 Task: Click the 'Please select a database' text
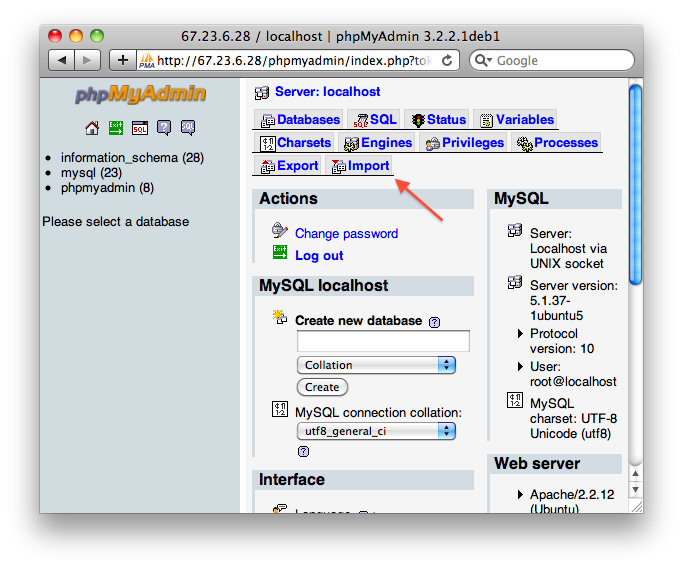click(x=115, y=222)
